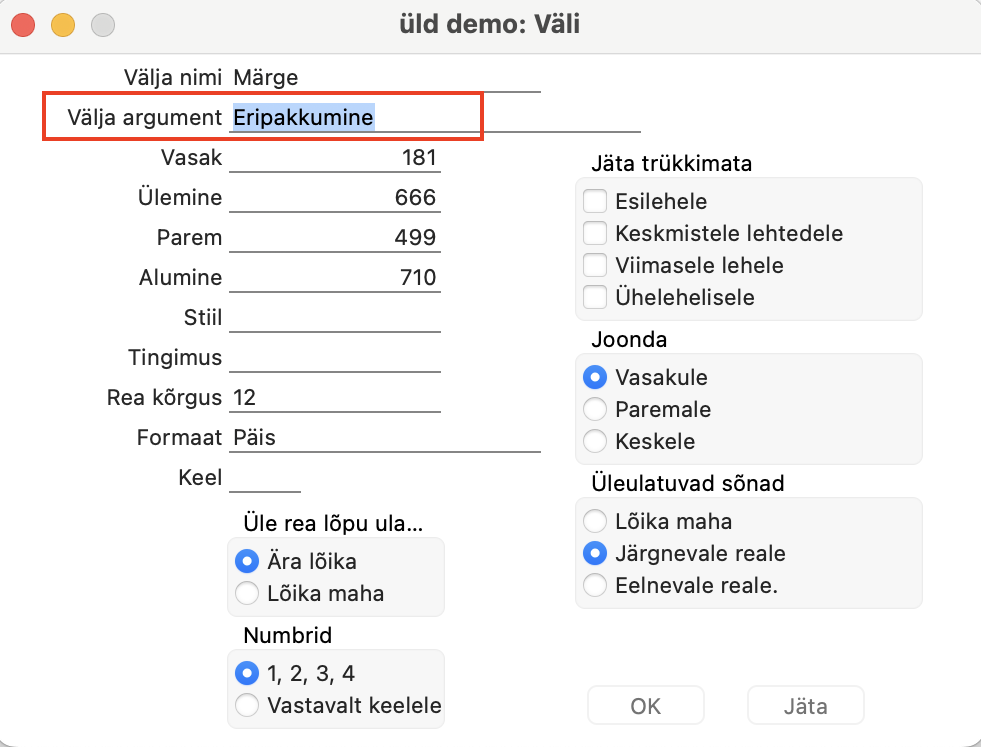Viewport: 981px width, 747px height.
Task: Click the Välja argument text field
Action: (x=435, y=117)
